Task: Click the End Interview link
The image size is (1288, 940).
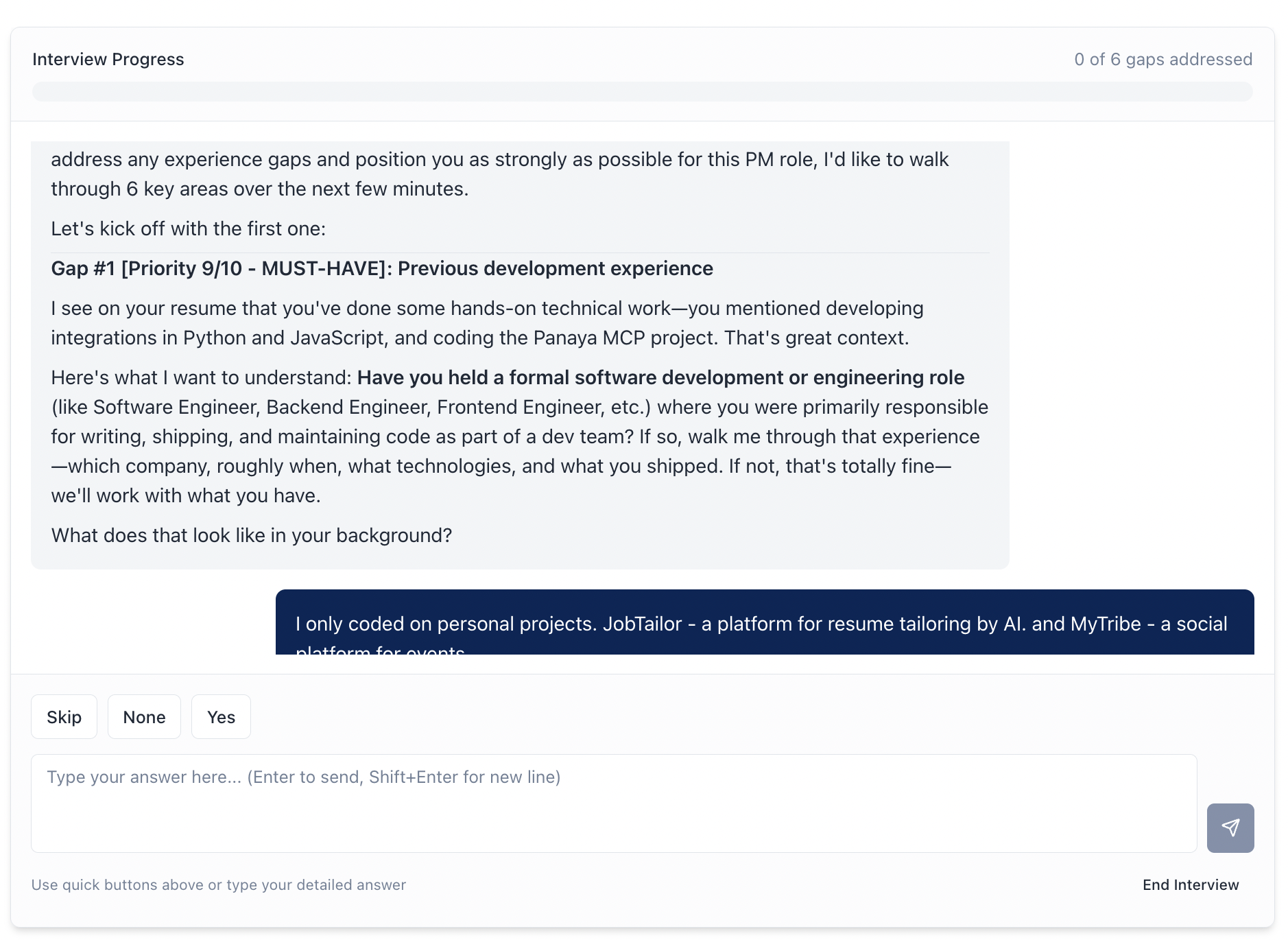Action: click(x=1190, y=885)
